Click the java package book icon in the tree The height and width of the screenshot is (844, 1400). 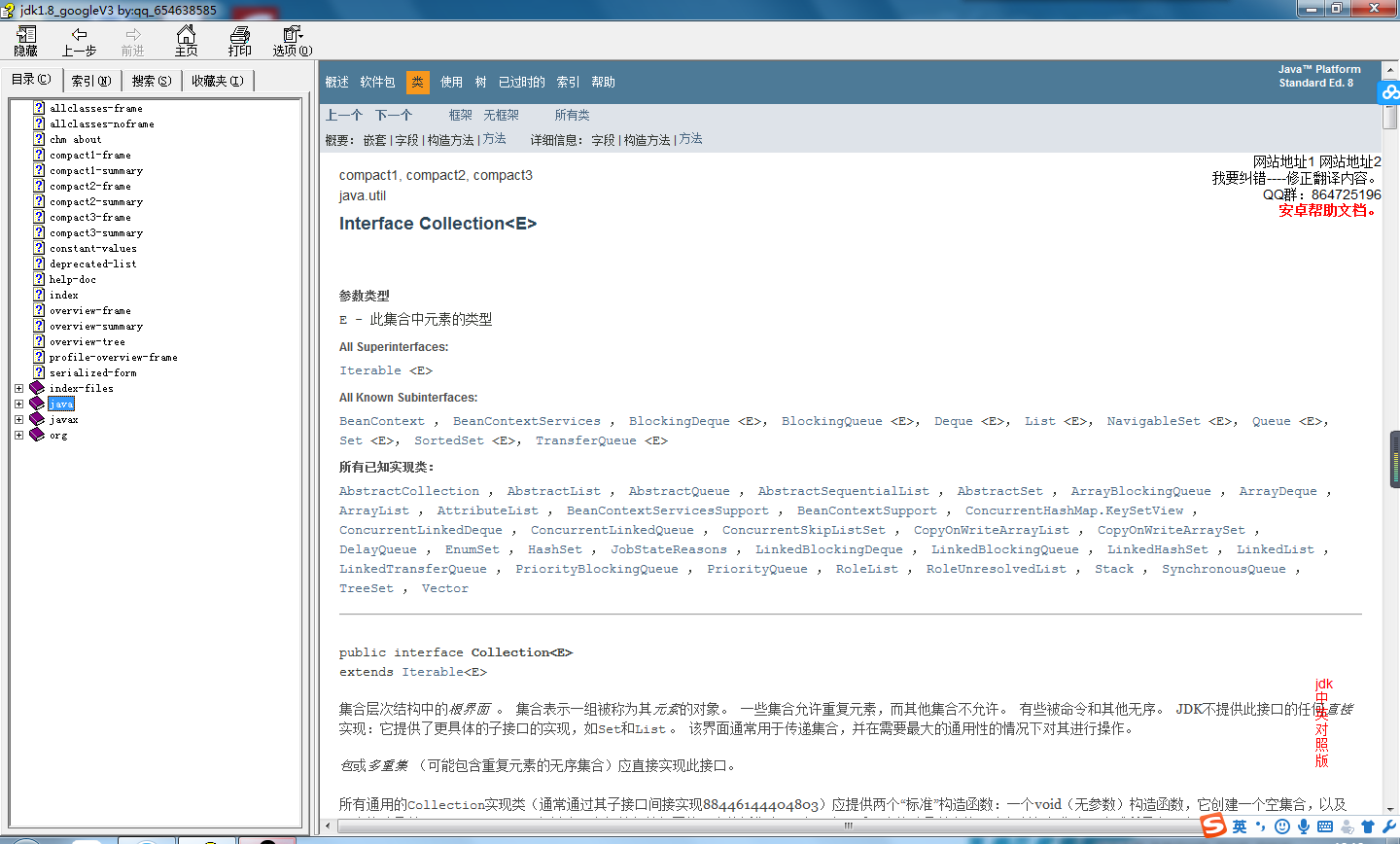click(36, 404)
